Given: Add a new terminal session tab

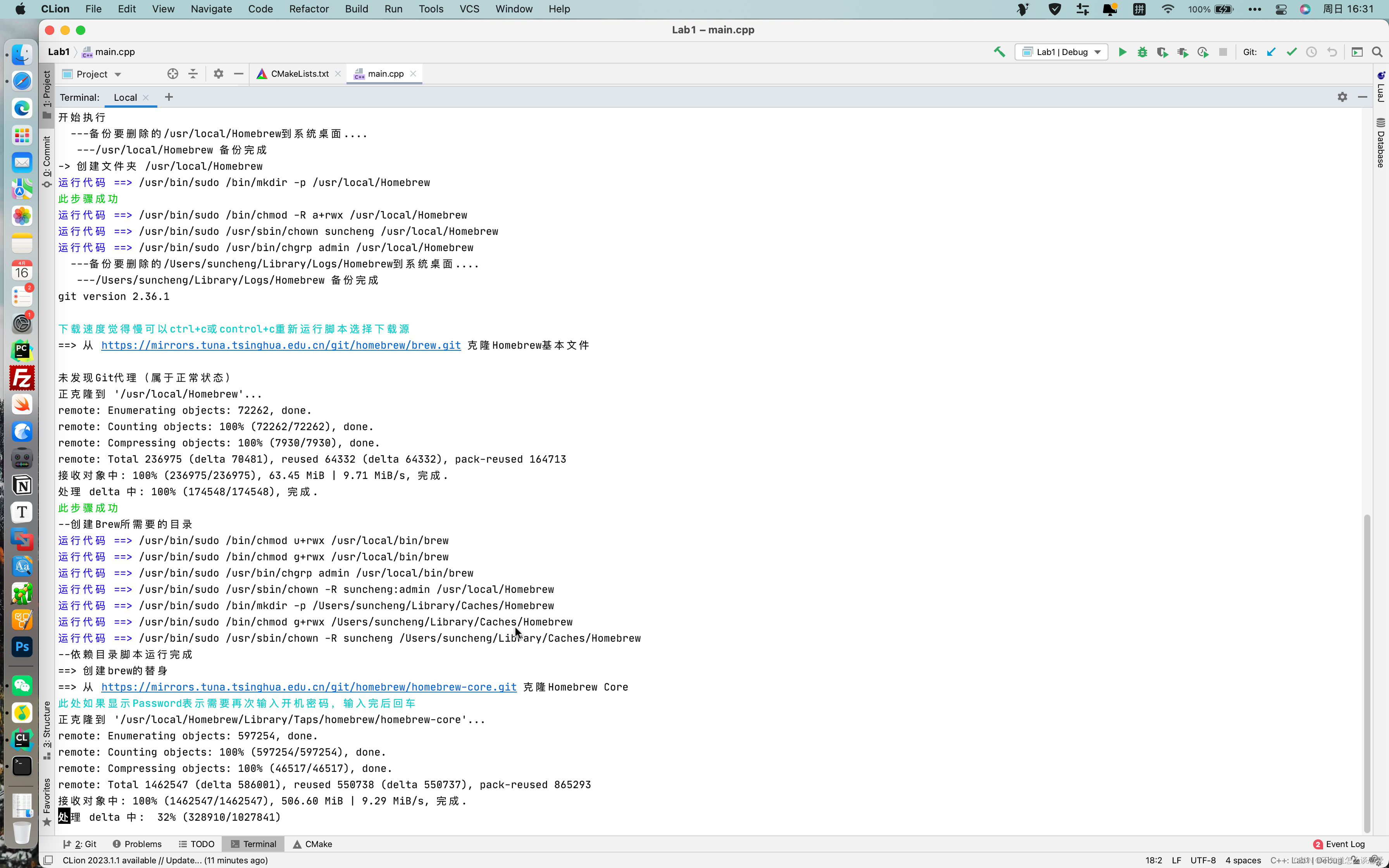Looking at the screenshot, I should point(169,97).
